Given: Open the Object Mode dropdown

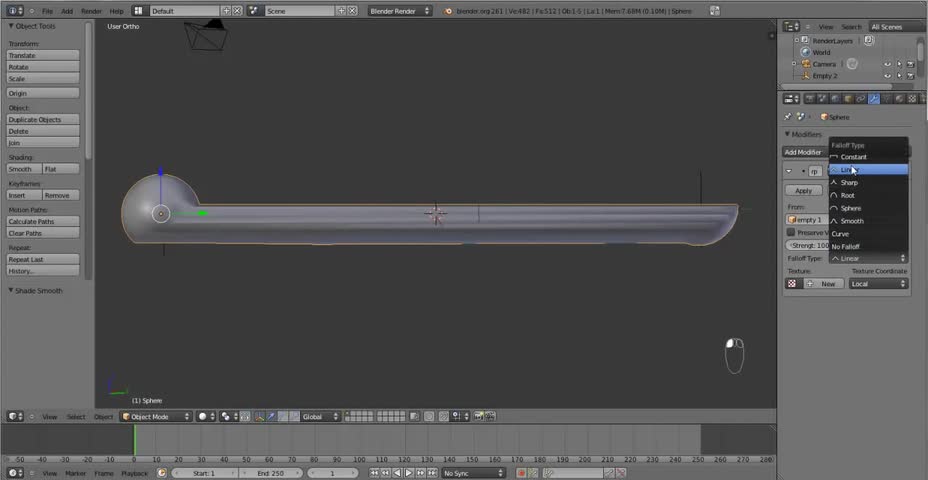Looking at the screenshot, I should pyautogui.click(x=156, y=417).
